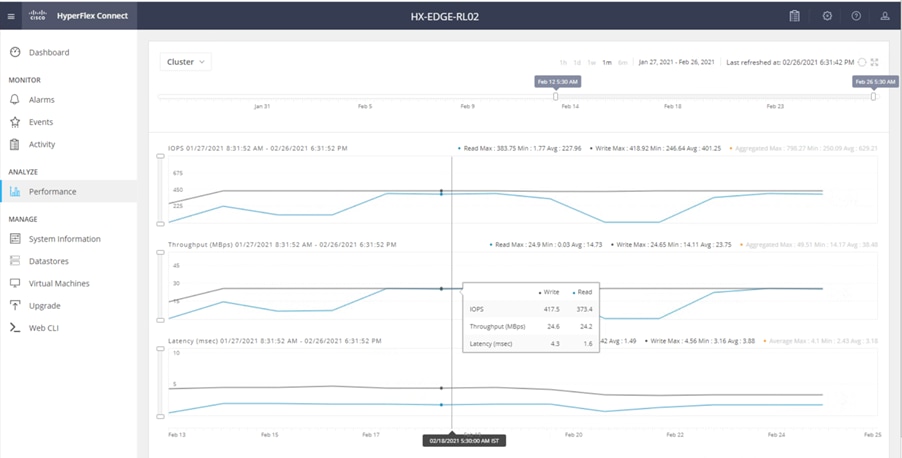Click the Jan 31 timeline label
This screenshot has height=458, width=902.
tap(262, 106)
